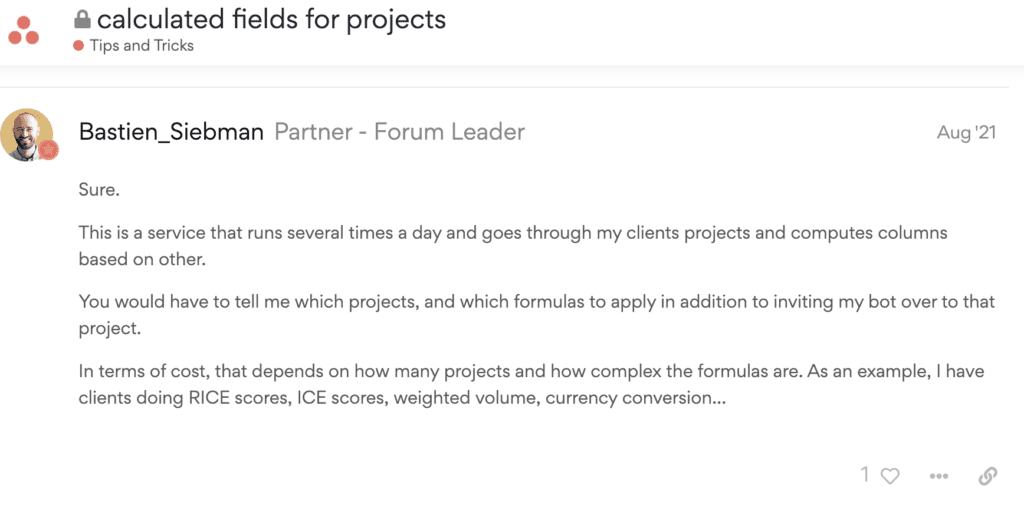1024x508 pixels.
Task: Like the post with the heart icon
Action: tap(890, 476)
